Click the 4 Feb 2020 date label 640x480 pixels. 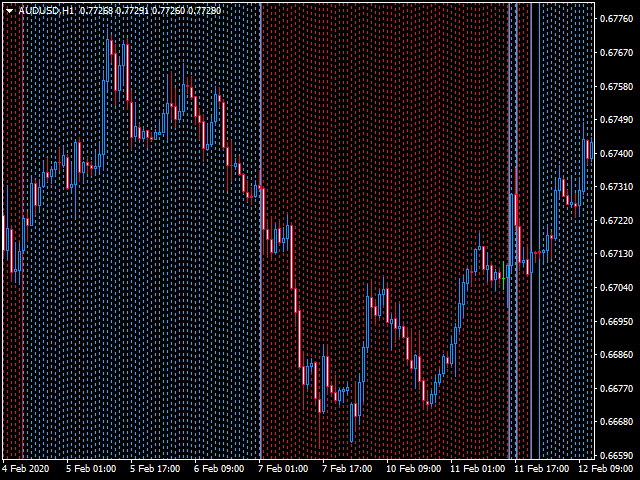pos(26,469)
